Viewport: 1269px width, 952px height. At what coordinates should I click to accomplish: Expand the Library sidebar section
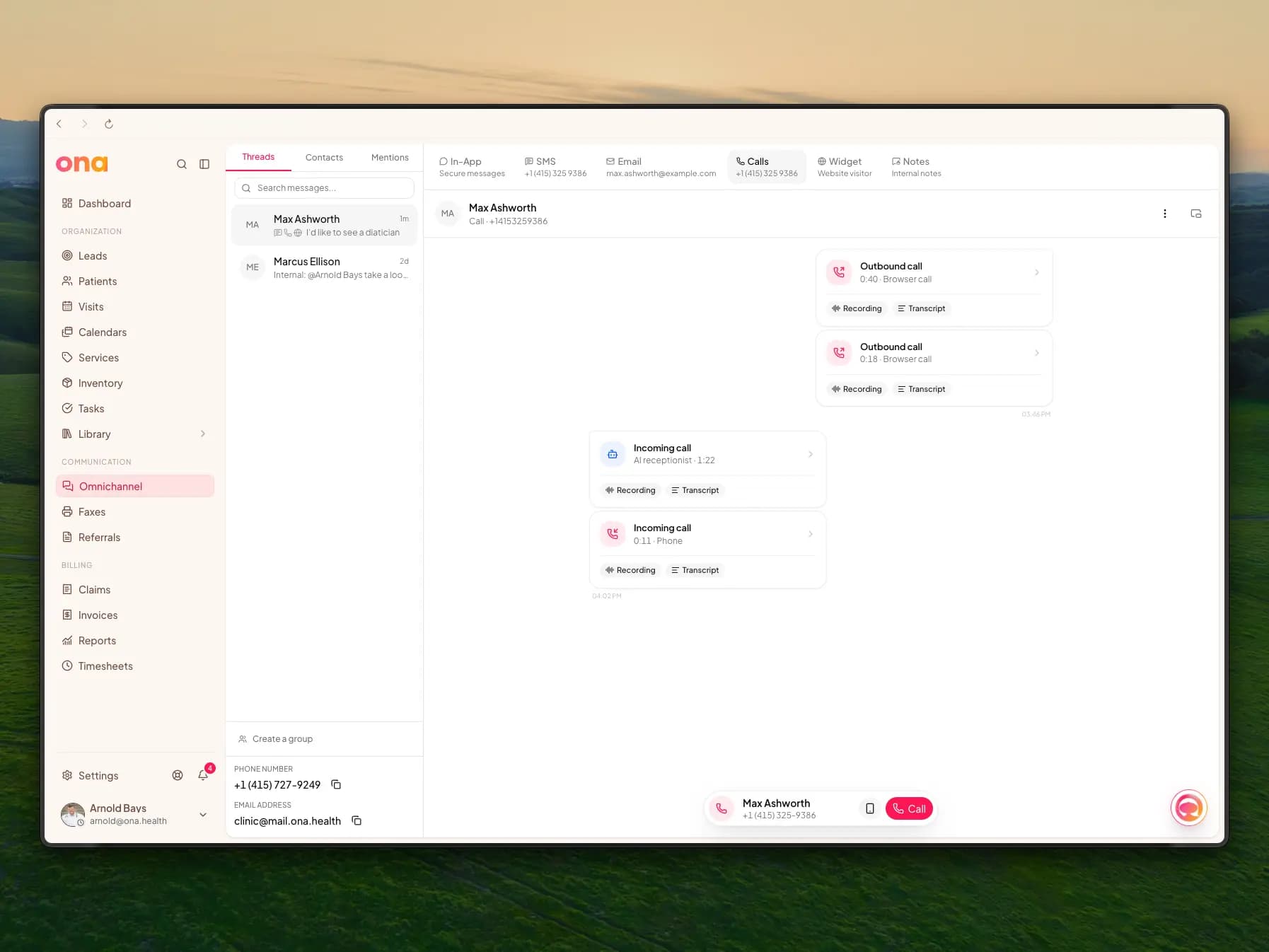tap(203, 434)
